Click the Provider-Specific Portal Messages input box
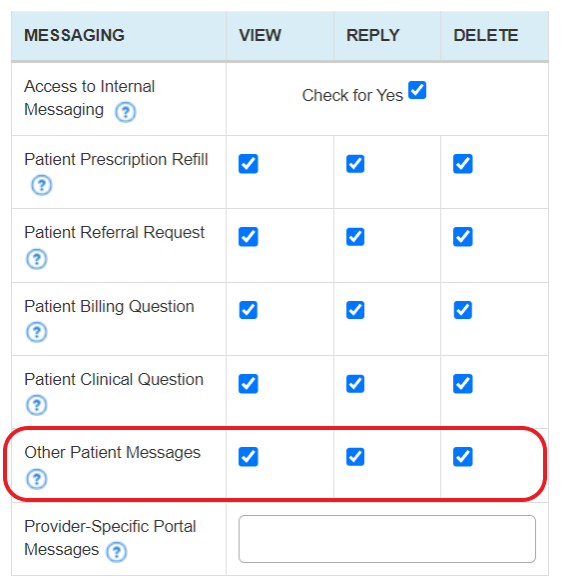This screenshot has height=588, width=566. point(387,539)
